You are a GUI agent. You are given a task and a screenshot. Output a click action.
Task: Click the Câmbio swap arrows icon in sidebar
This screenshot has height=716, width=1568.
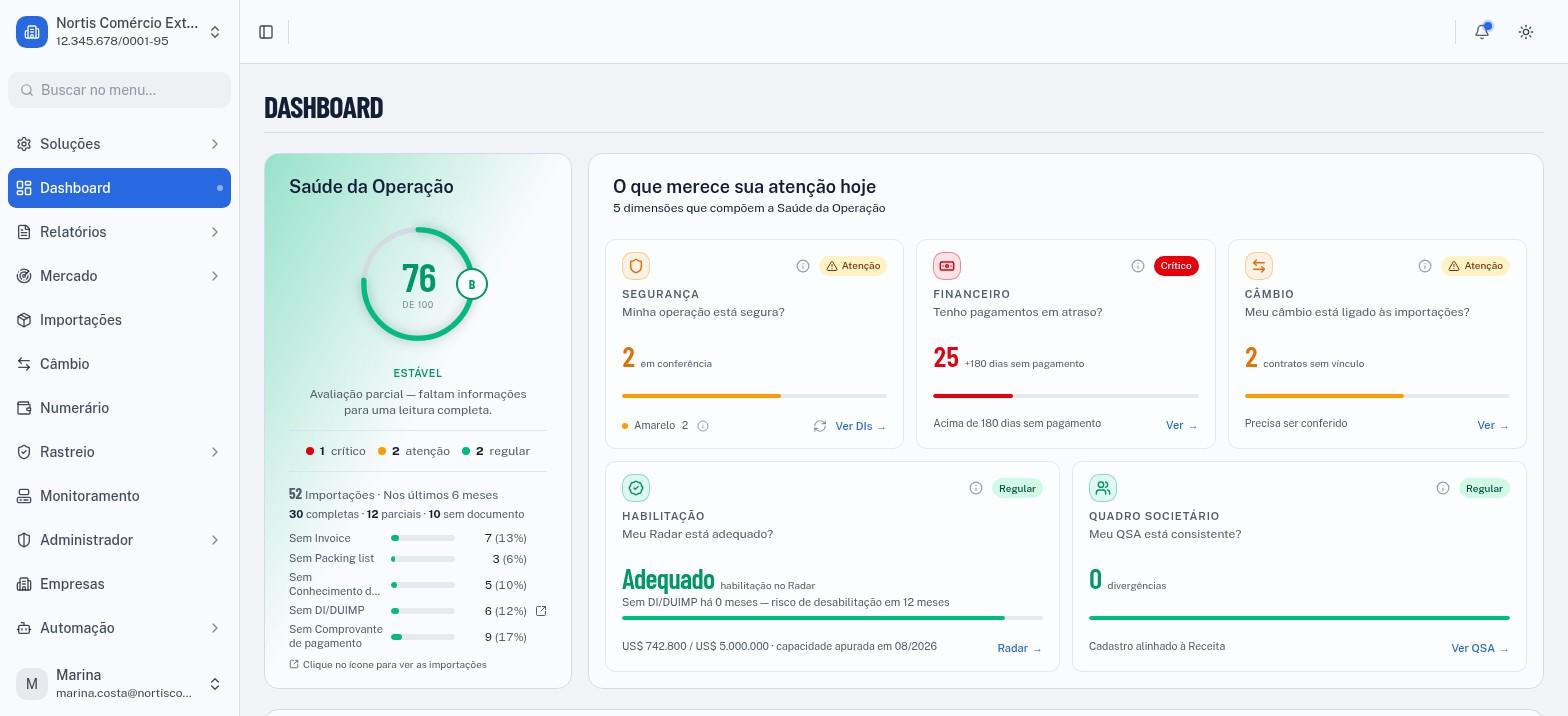point(24,364)
